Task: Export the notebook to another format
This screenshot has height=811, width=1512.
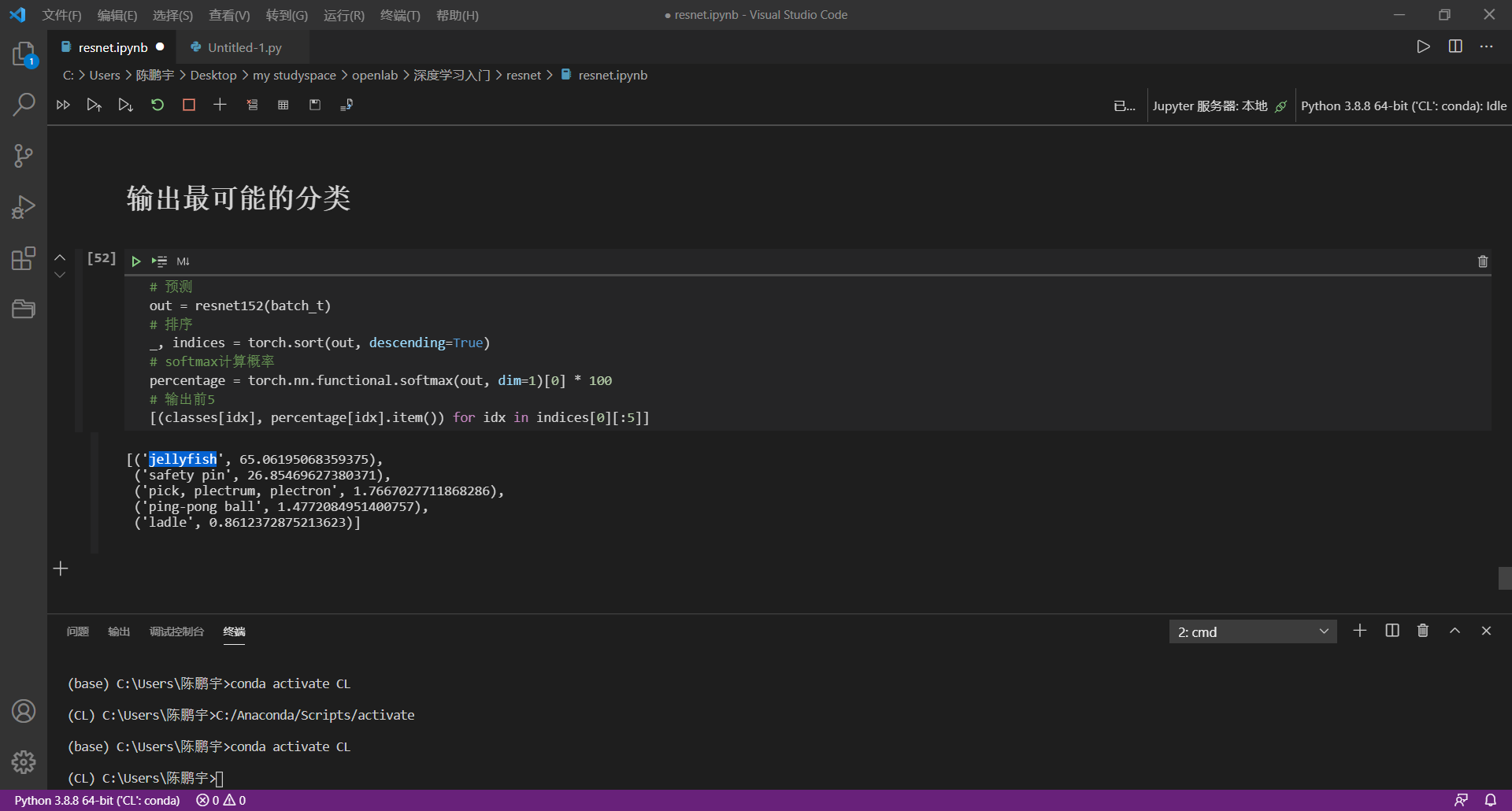Action: (x=346, y=105)
